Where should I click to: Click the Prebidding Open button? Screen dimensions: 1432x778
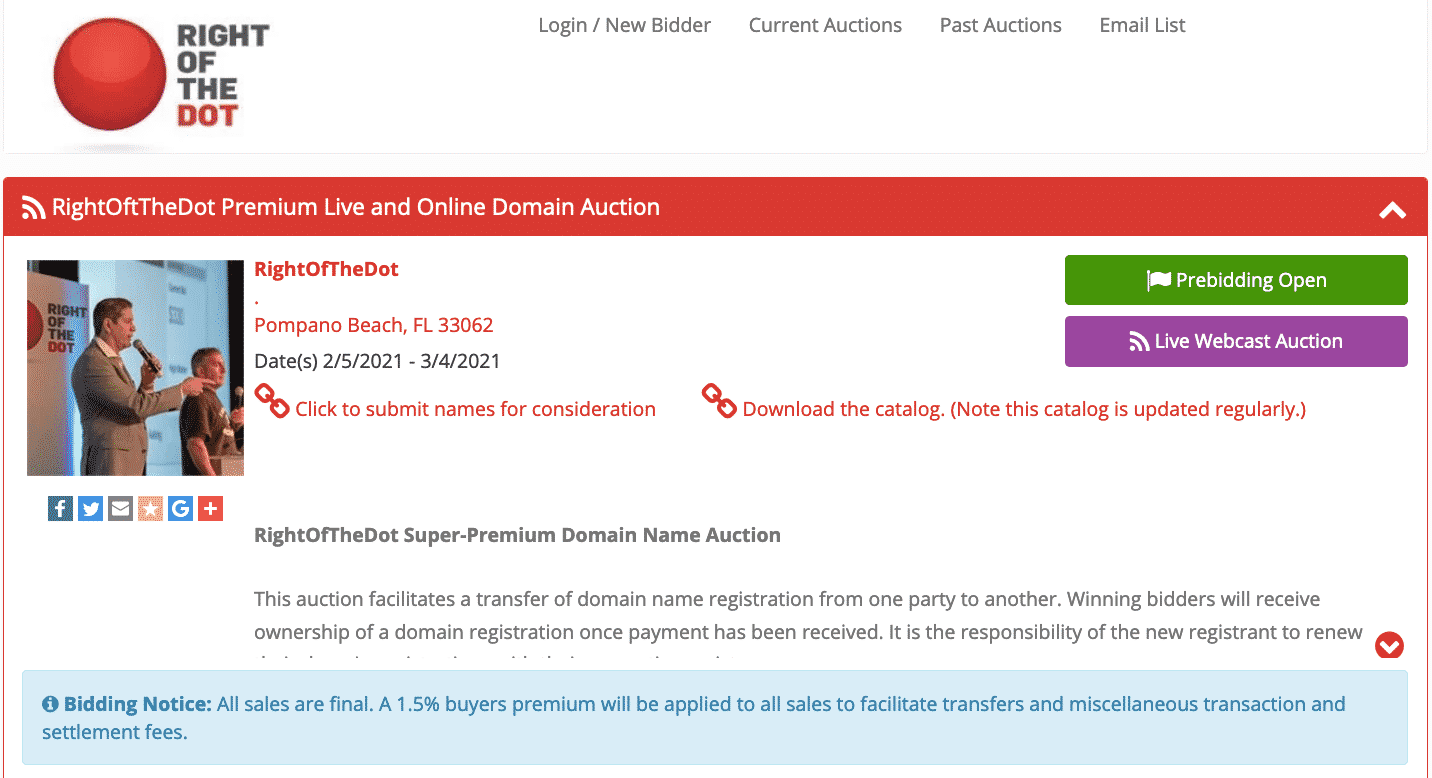pyautogui.click(x=1236, y=280)
